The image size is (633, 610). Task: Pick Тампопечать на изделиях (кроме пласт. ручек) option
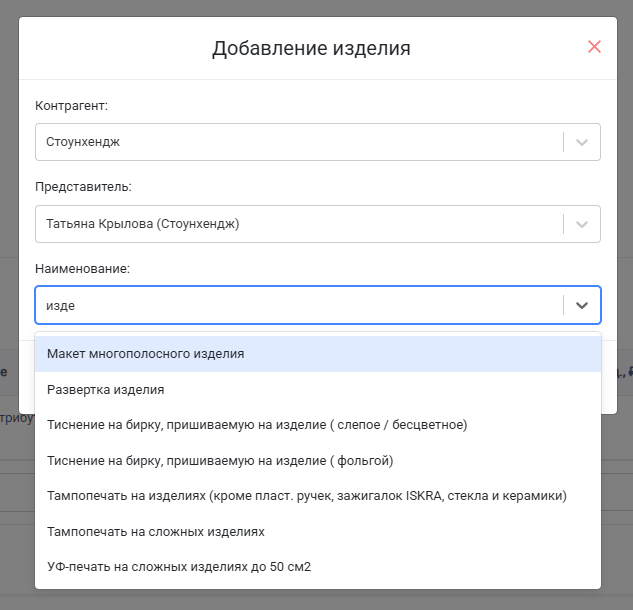pos(318,496)
